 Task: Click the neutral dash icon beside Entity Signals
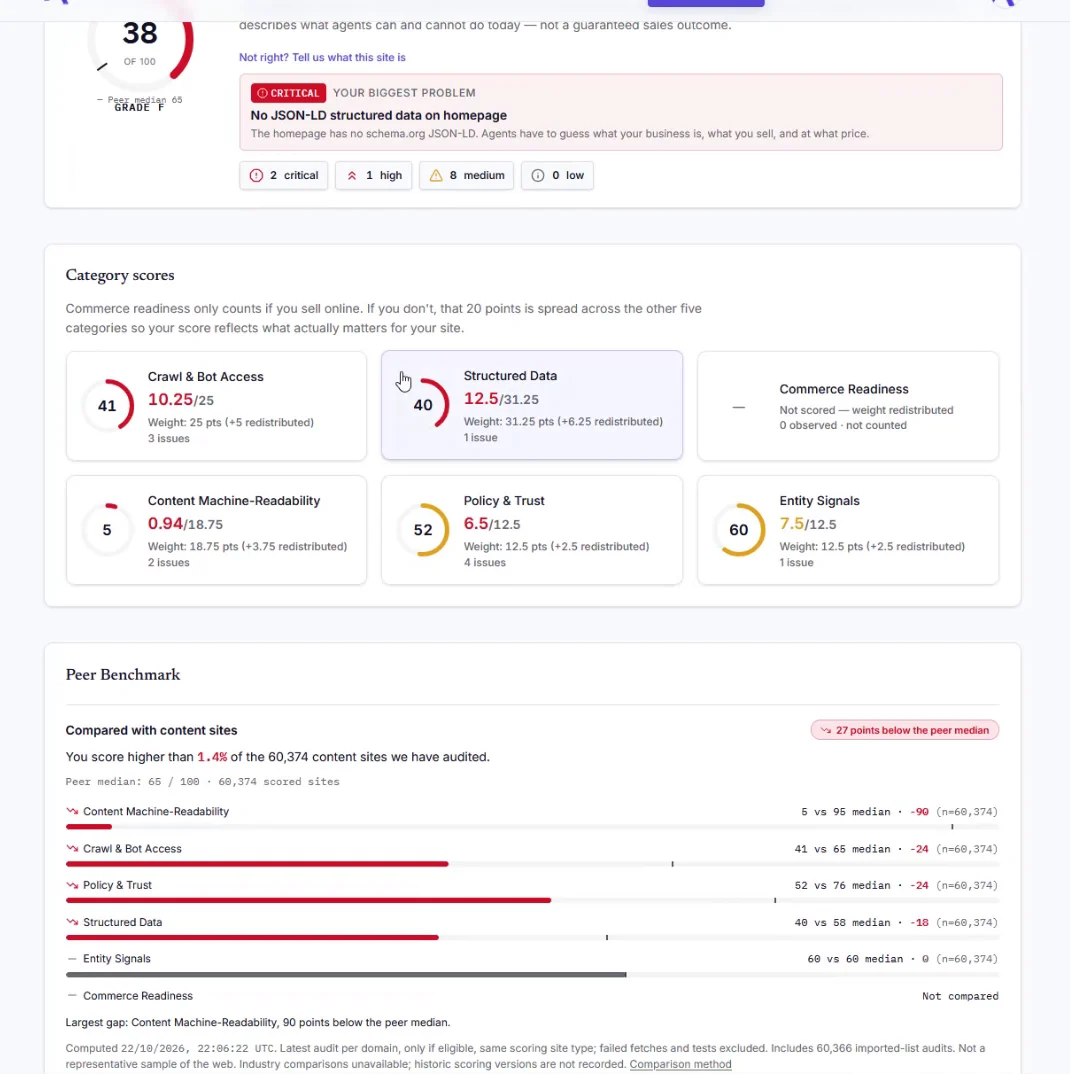pyautogui.click(x=72, y=959)
